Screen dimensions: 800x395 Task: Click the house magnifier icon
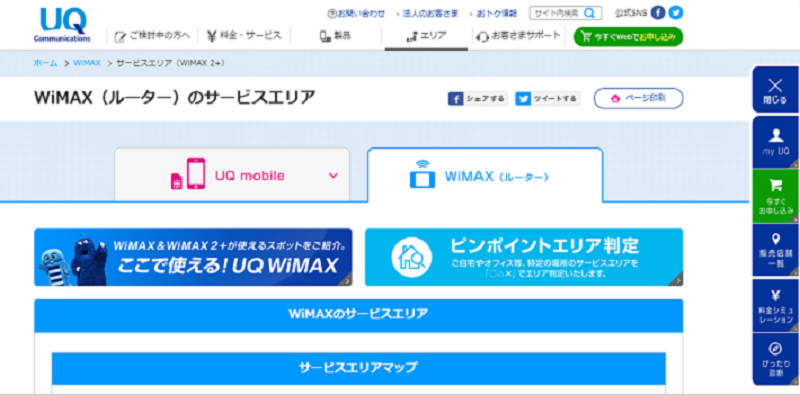(412, 257)
